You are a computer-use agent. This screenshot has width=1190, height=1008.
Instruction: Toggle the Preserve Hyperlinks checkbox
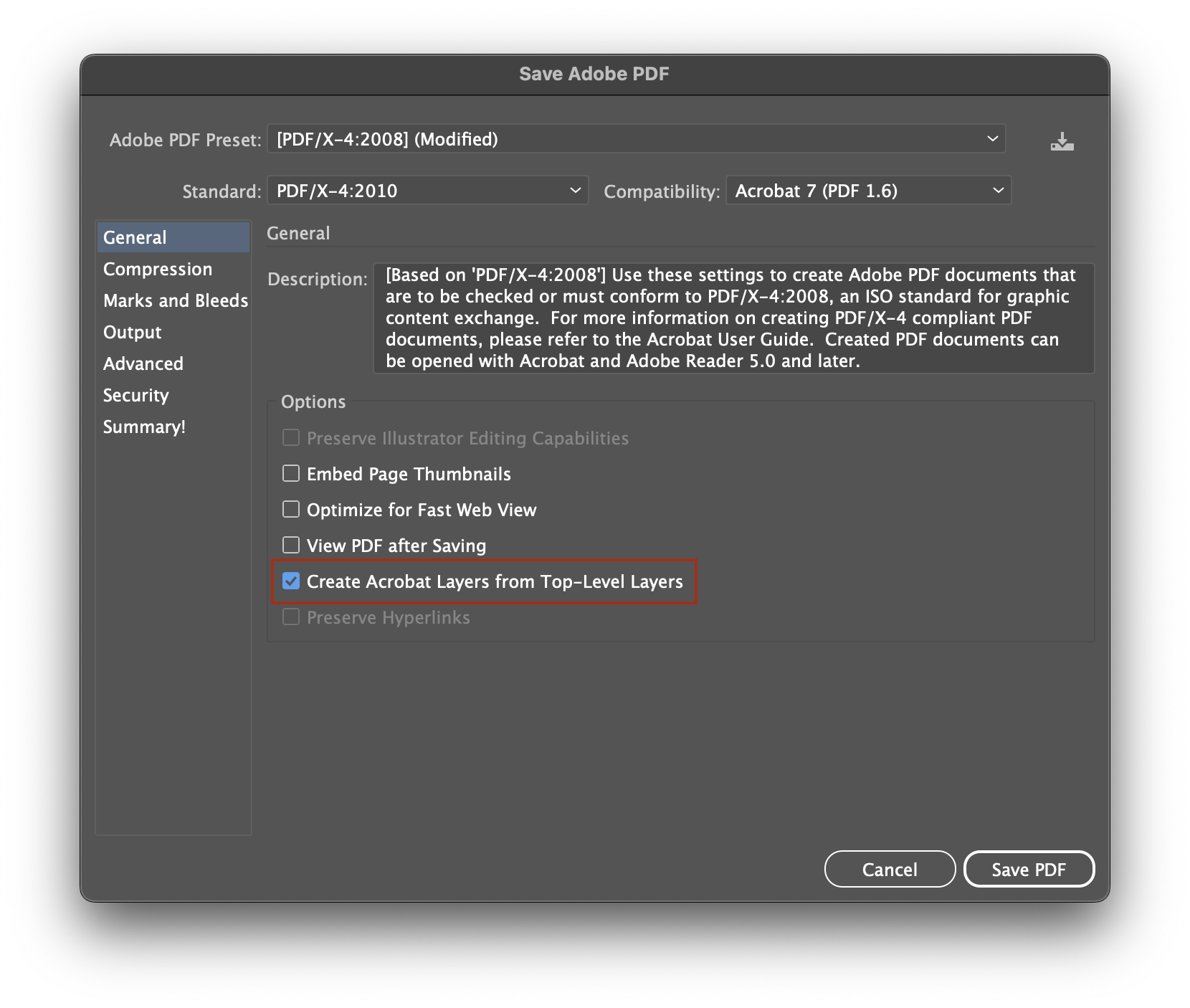(x=291, y=617)
